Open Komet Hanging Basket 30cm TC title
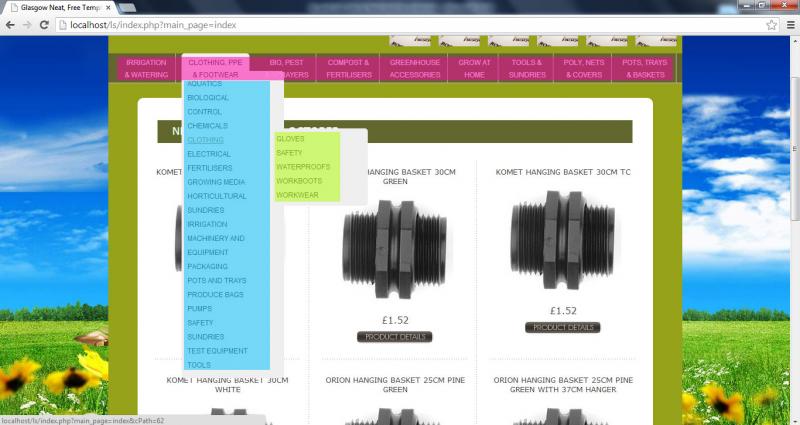The image size is (800, 425). 563,172
